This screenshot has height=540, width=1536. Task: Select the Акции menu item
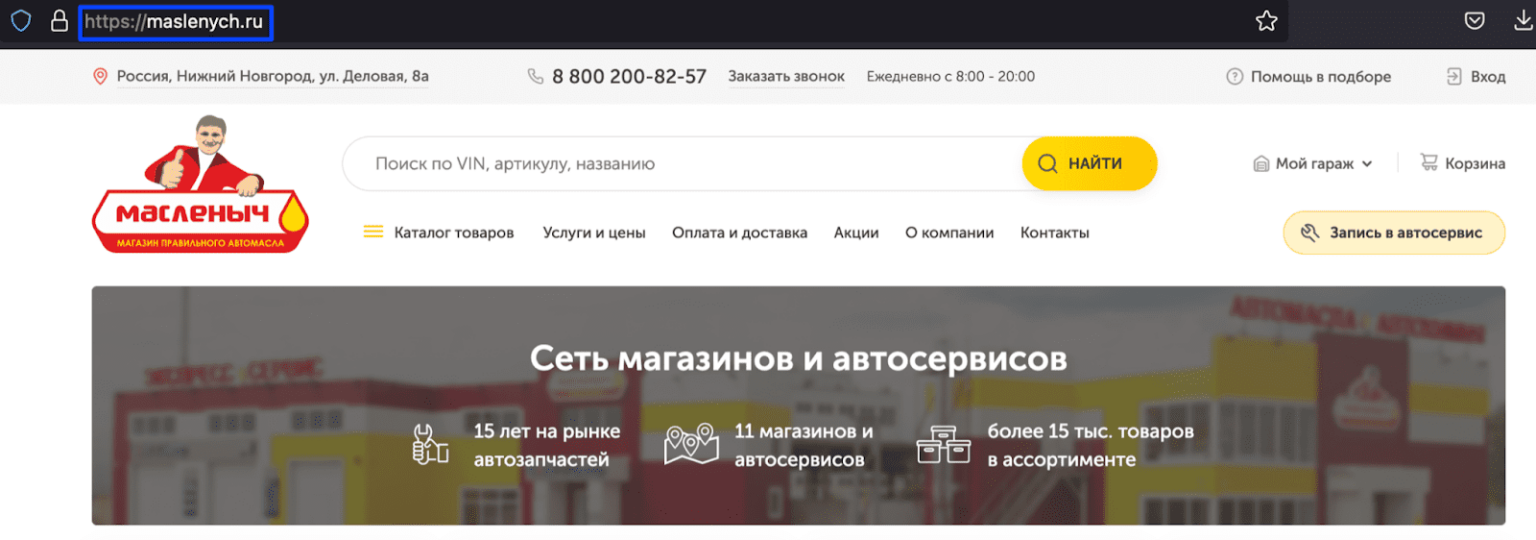pyautogui.click(x=856, y=232)
